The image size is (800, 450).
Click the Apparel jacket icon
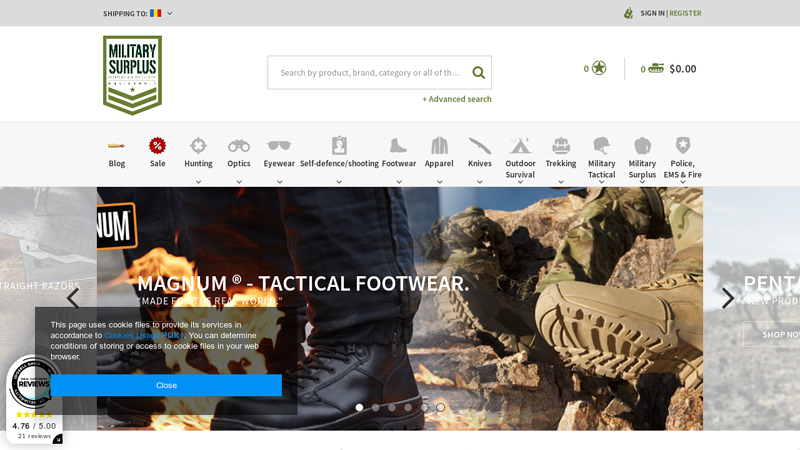[x=439, y=146]
